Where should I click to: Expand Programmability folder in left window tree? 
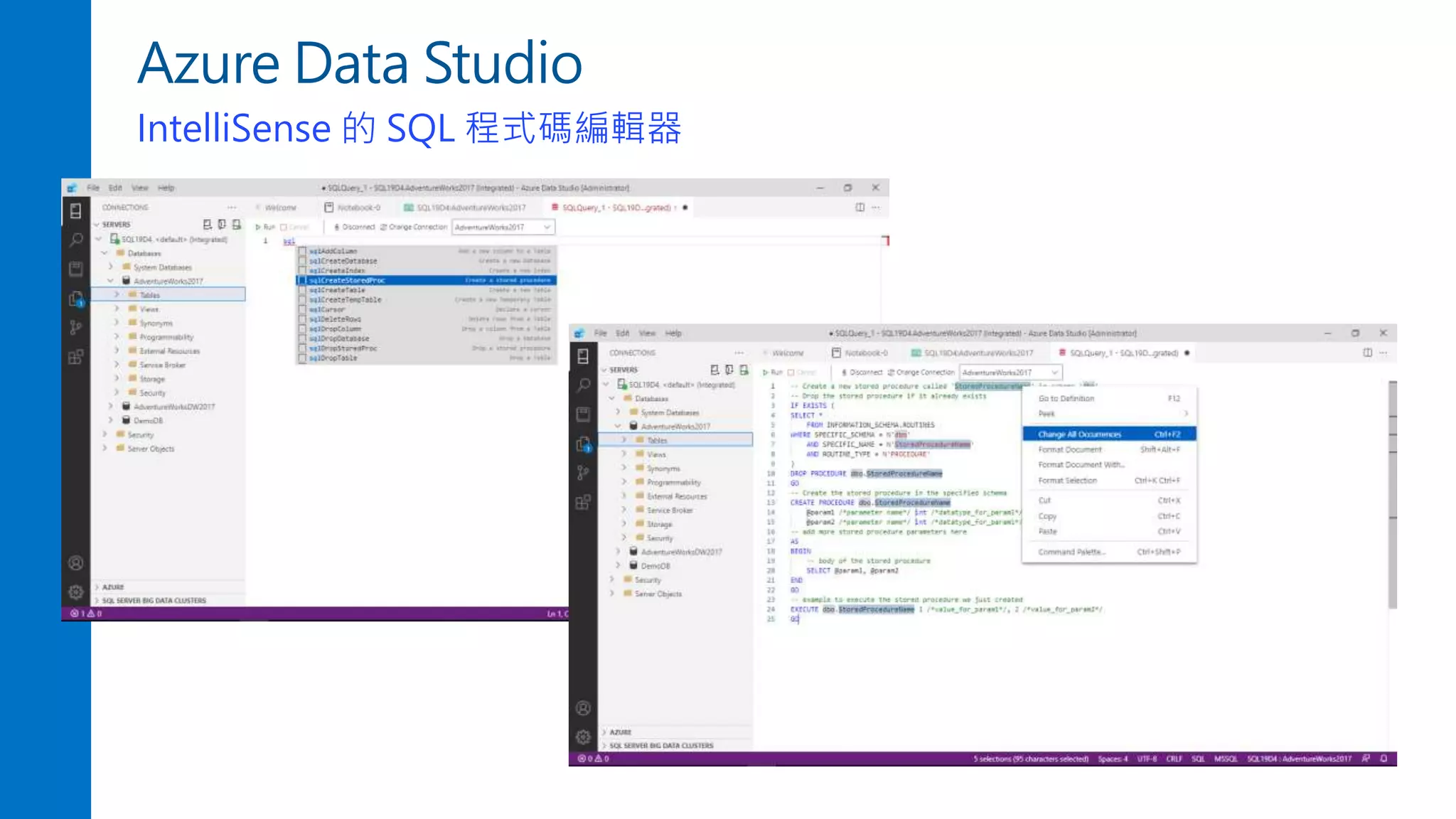pyautogui.click(x=117, y=337)
